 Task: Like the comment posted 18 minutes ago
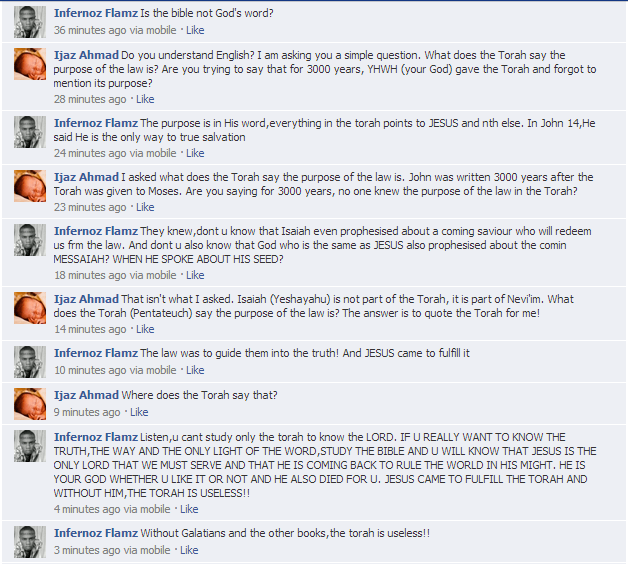click(195, 276)
